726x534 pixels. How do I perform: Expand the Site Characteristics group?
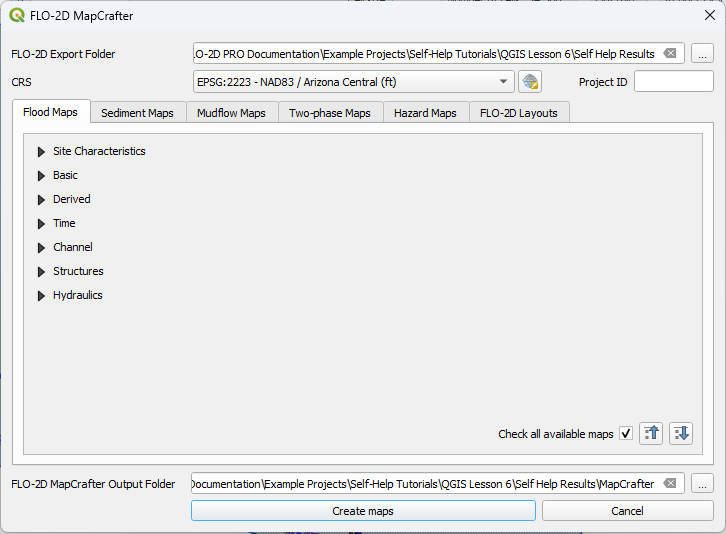coord(42,152)
